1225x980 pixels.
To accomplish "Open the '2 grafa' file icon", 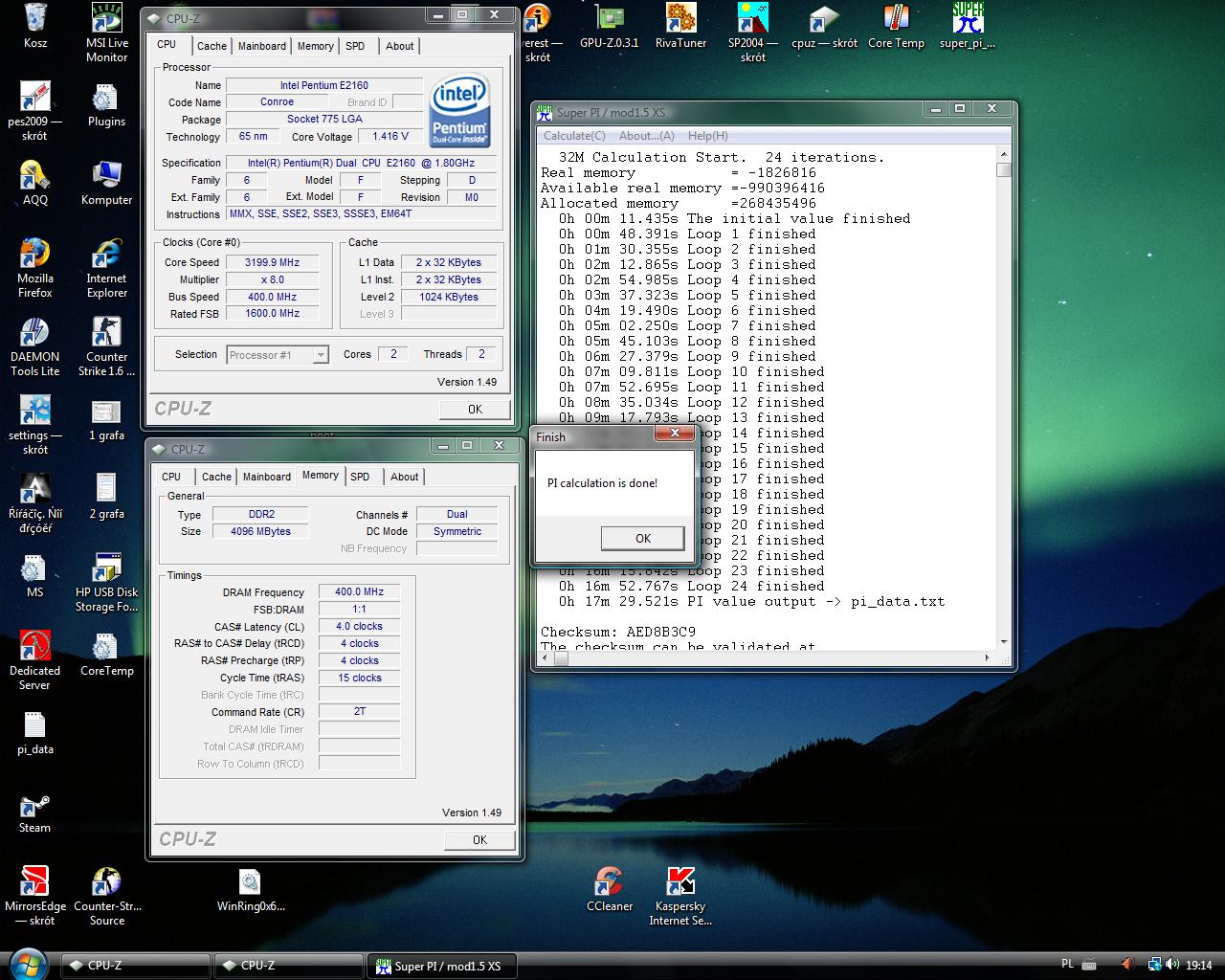I will point(107,497).
